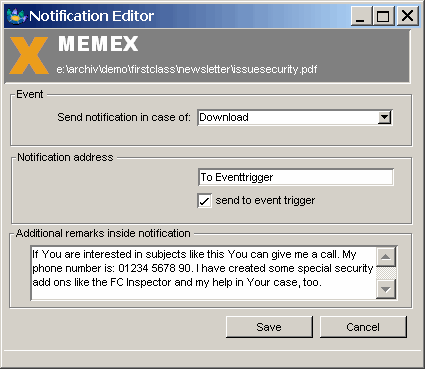Image resolution: width=425 pixels, height=369 pixels.
Task: Click the issuesecurity.pdf file path text
Action: point(187,69)
